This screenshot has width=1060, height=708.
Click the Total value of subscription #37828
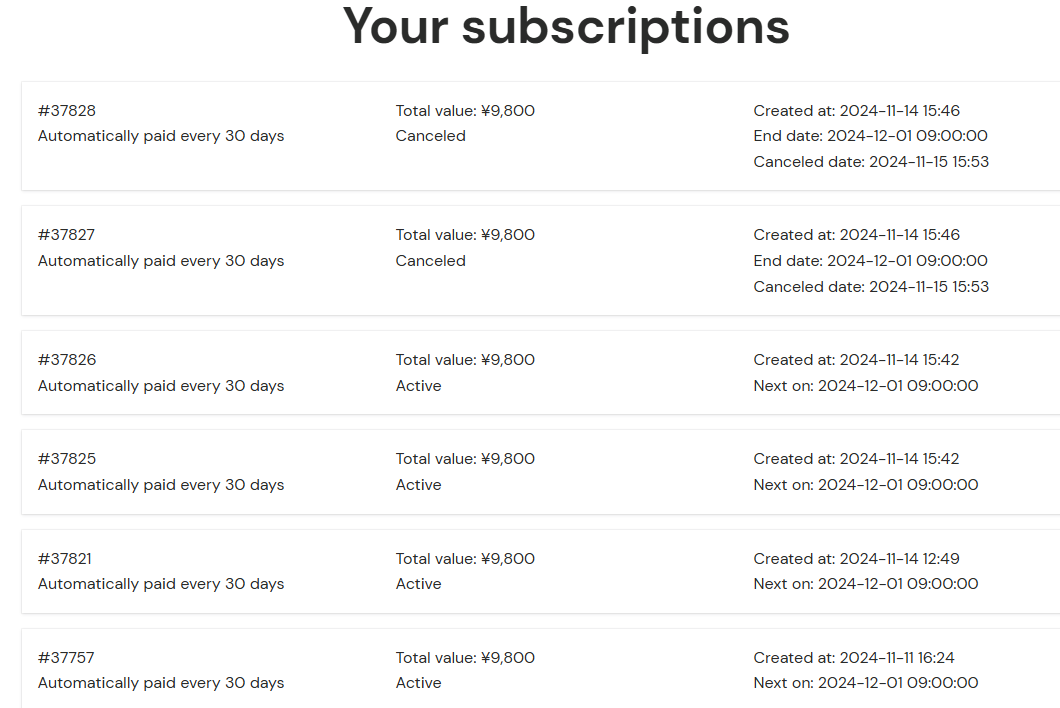465,111
